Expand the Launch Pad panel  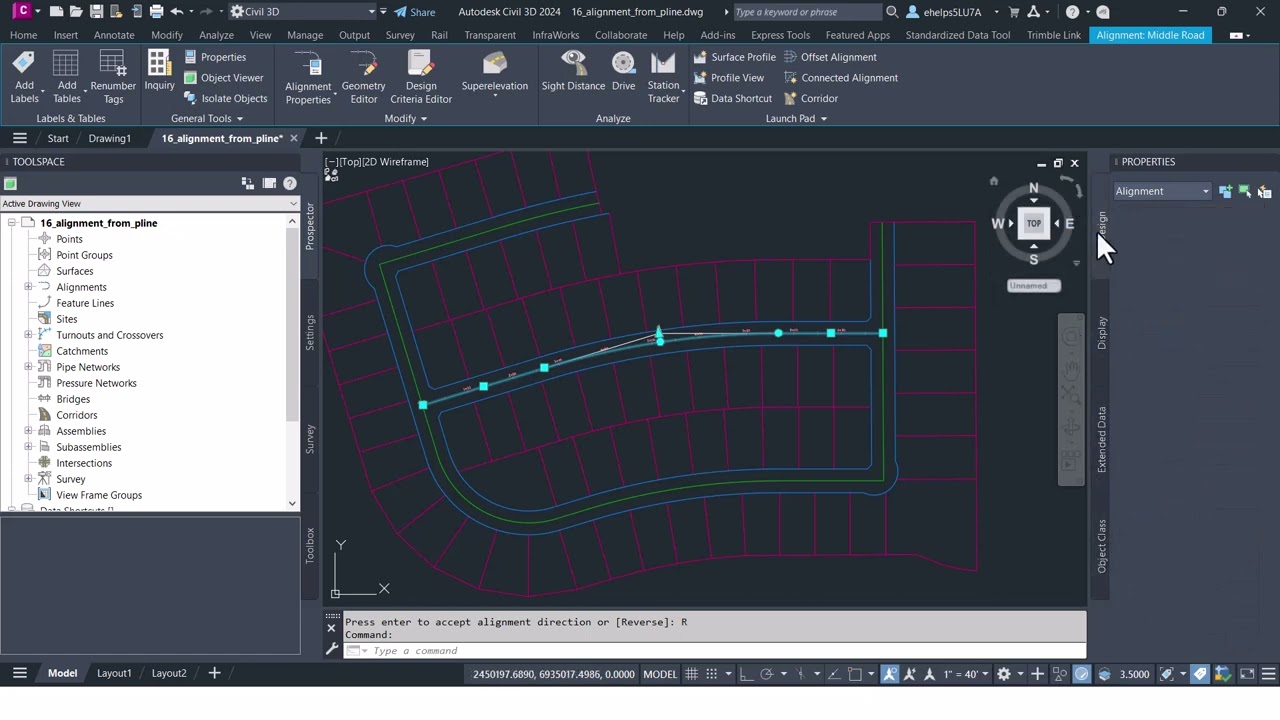[796, 118]
